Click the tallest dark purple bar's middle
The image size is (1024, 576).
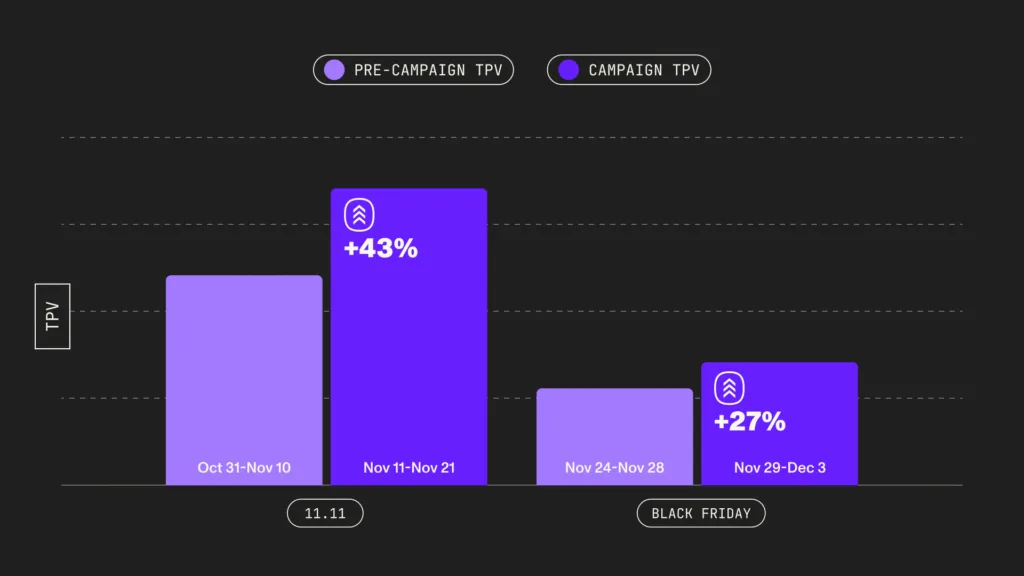[x=409, y=340]
